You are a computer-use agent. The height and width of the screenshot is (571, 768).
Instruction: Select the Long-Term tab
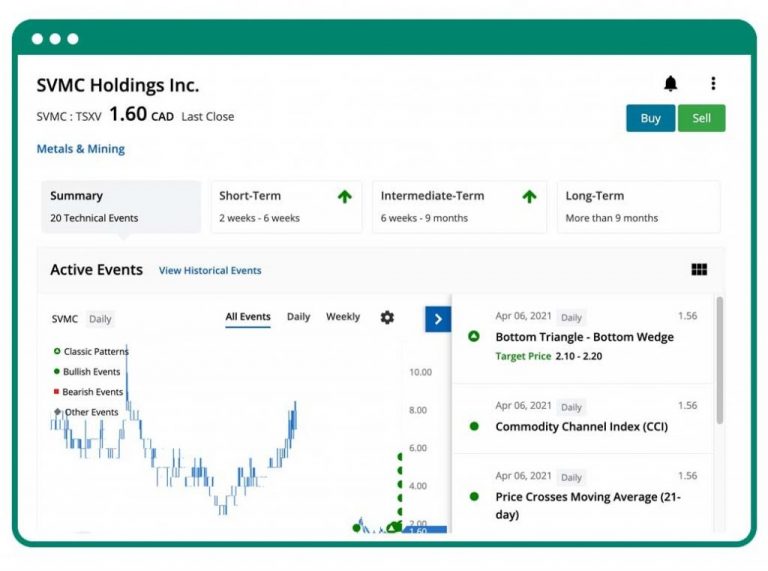pyautogui.click(x=639, y=207)
